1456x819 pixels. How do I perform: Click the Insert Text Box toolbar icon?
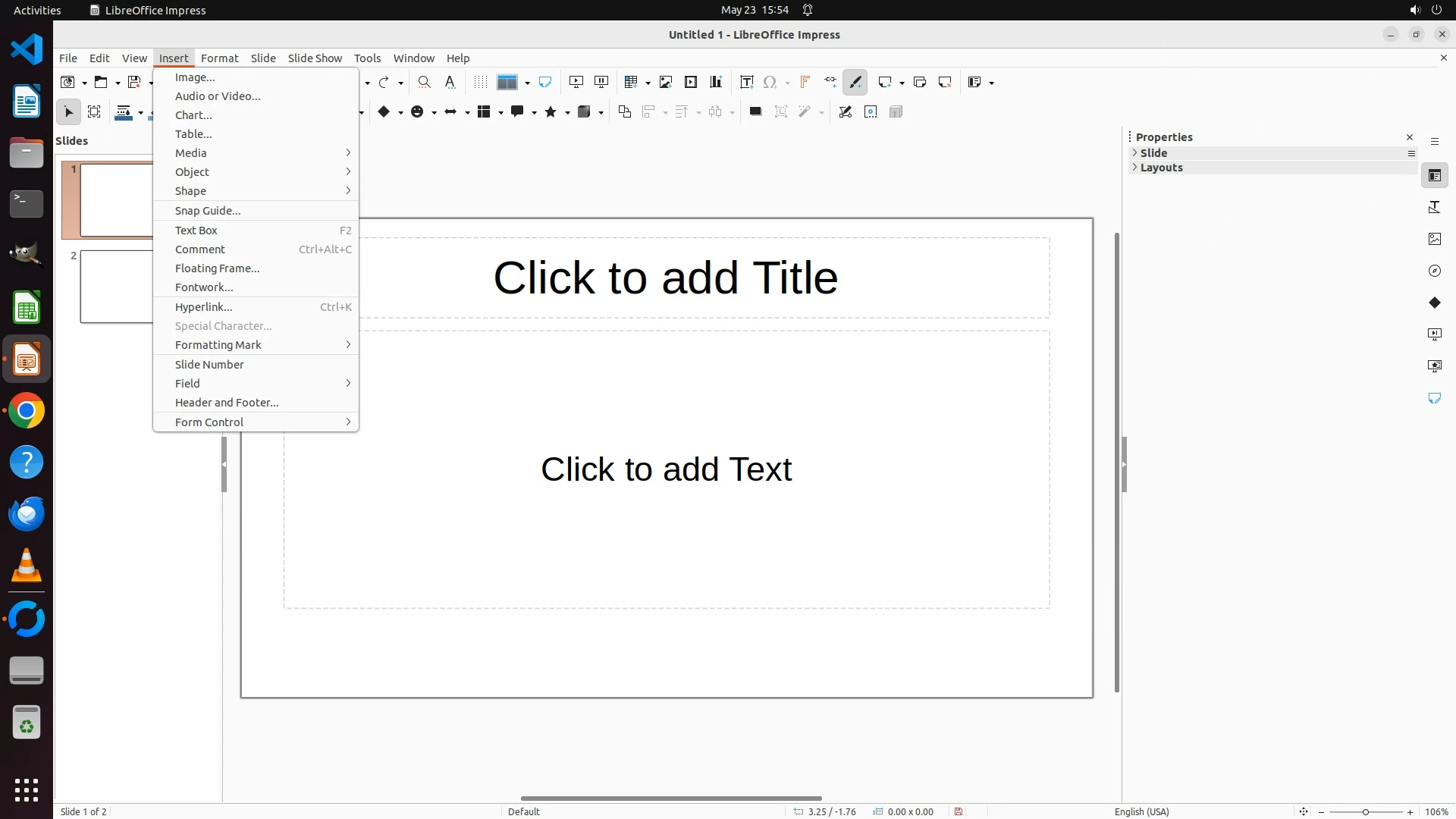coord(746,82)
